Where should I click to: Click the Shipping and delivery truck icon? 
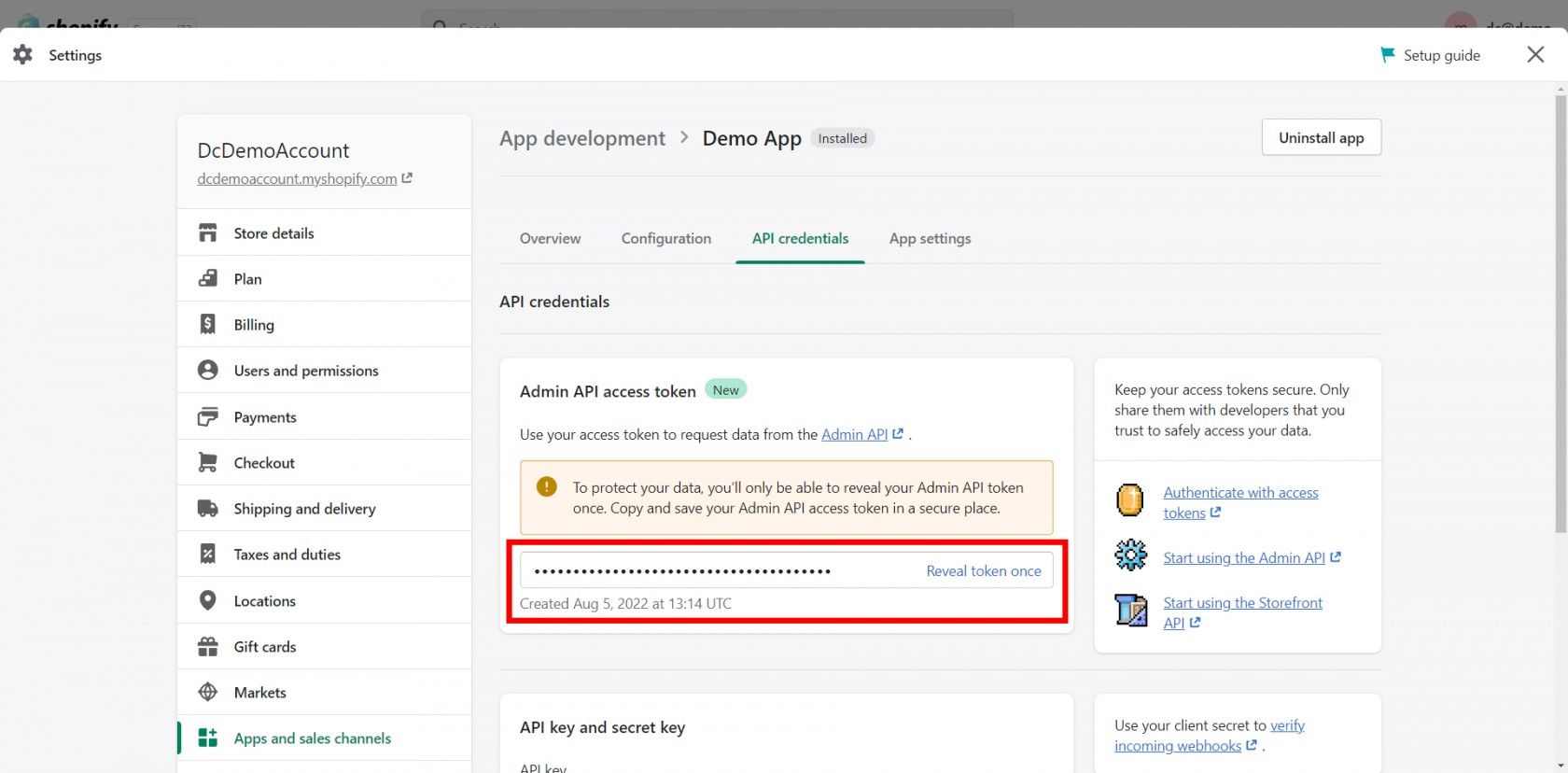coord(208,509)
